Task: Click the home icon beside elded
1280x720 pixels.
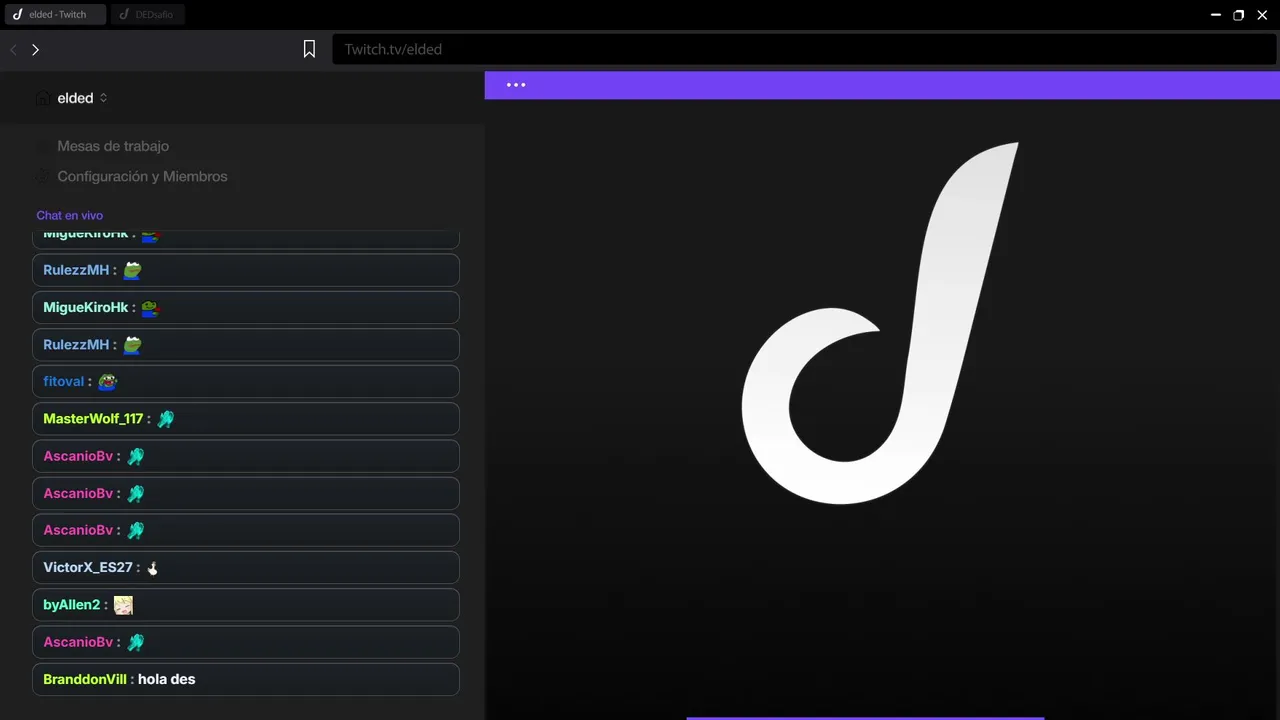Action: (43, 98)
